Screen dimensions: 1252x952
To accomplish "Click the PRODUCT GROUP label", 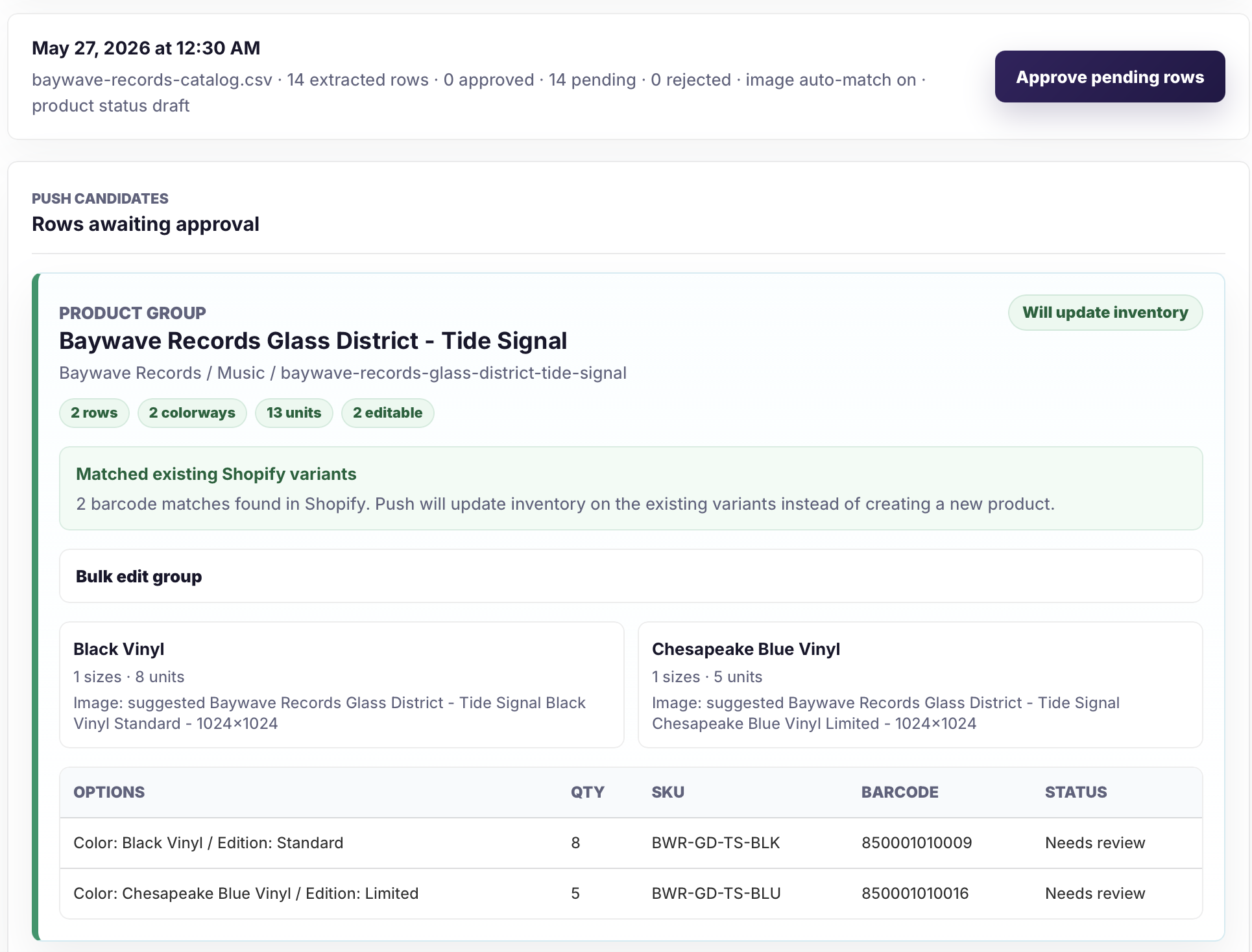I will click(x=132, y=313).
